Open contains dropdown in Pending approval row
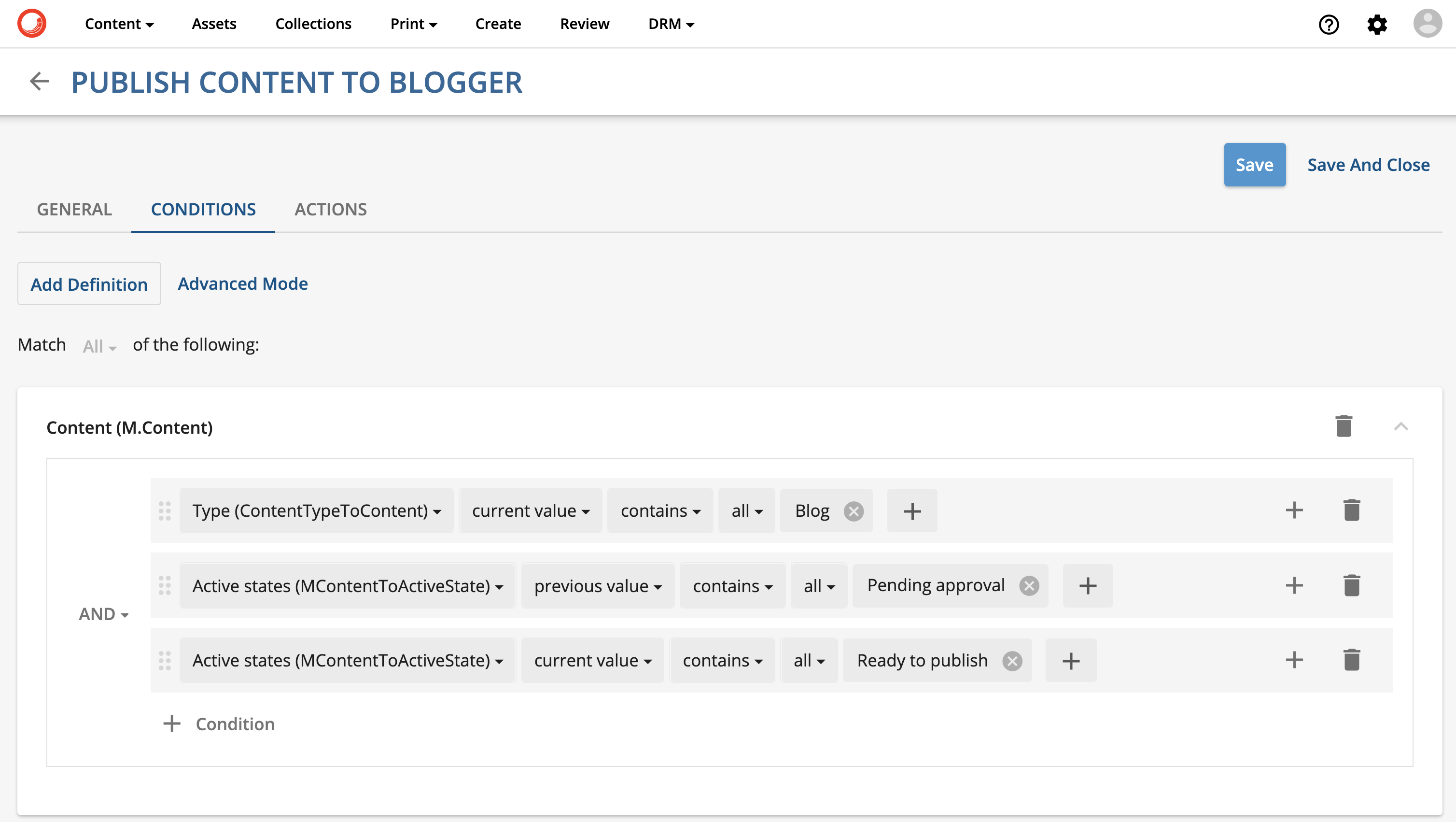The width and height of the screenshot is (1456, 822). 732,586
